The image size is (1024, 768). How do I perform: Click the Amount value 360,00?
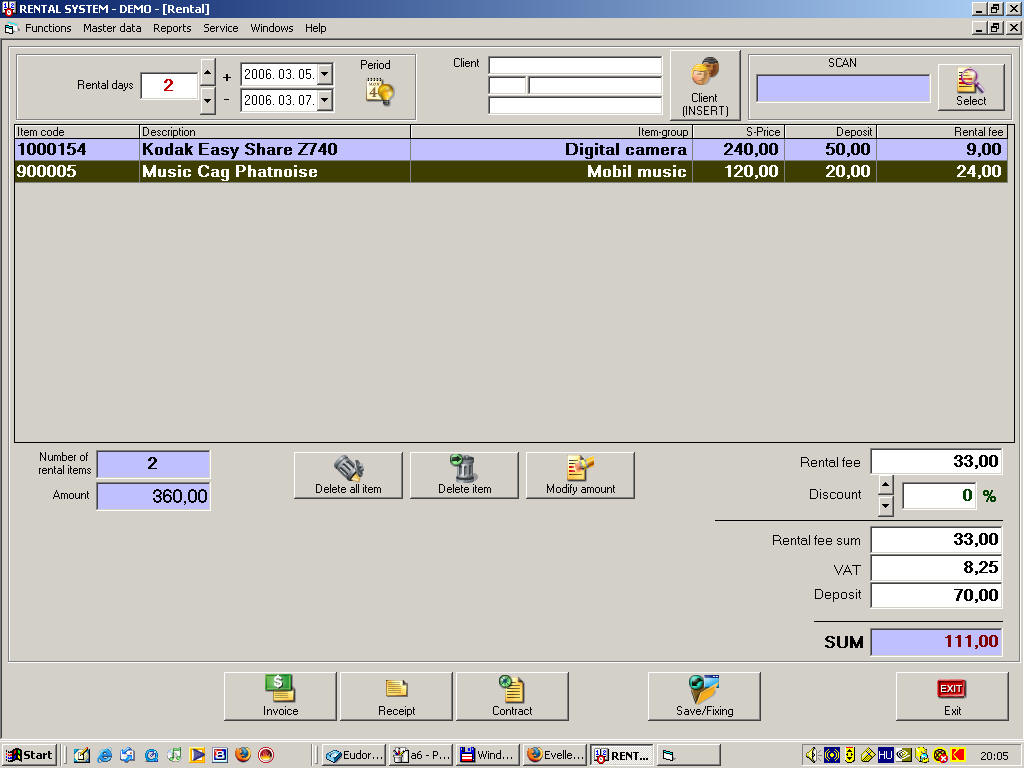[153, 496]
